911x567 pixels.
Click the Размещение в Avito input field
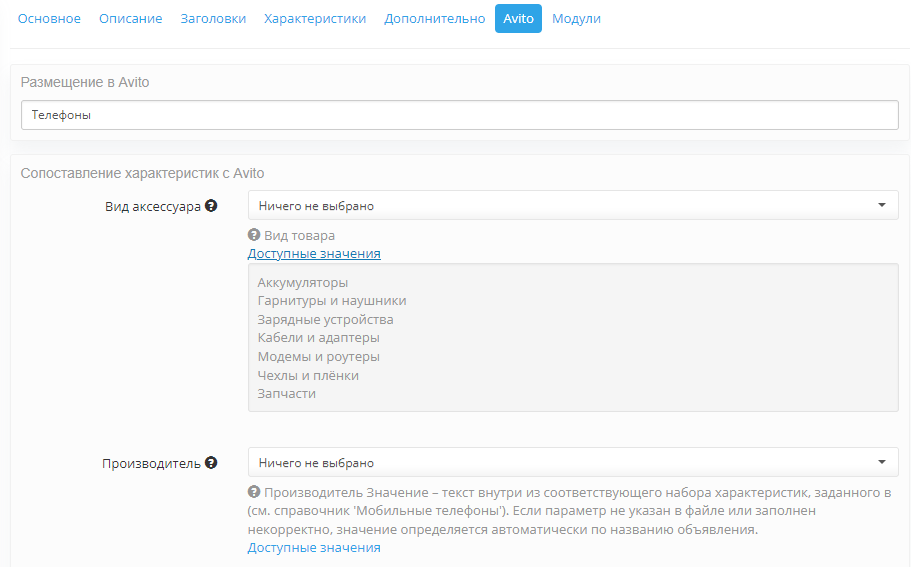point(460,115)
